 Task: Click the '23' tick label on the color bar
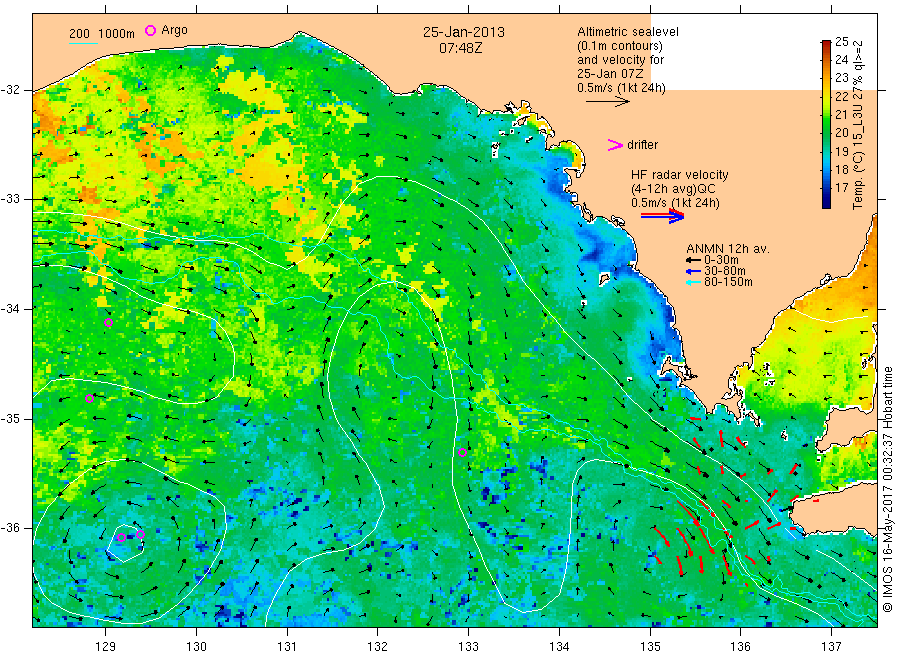841,77
